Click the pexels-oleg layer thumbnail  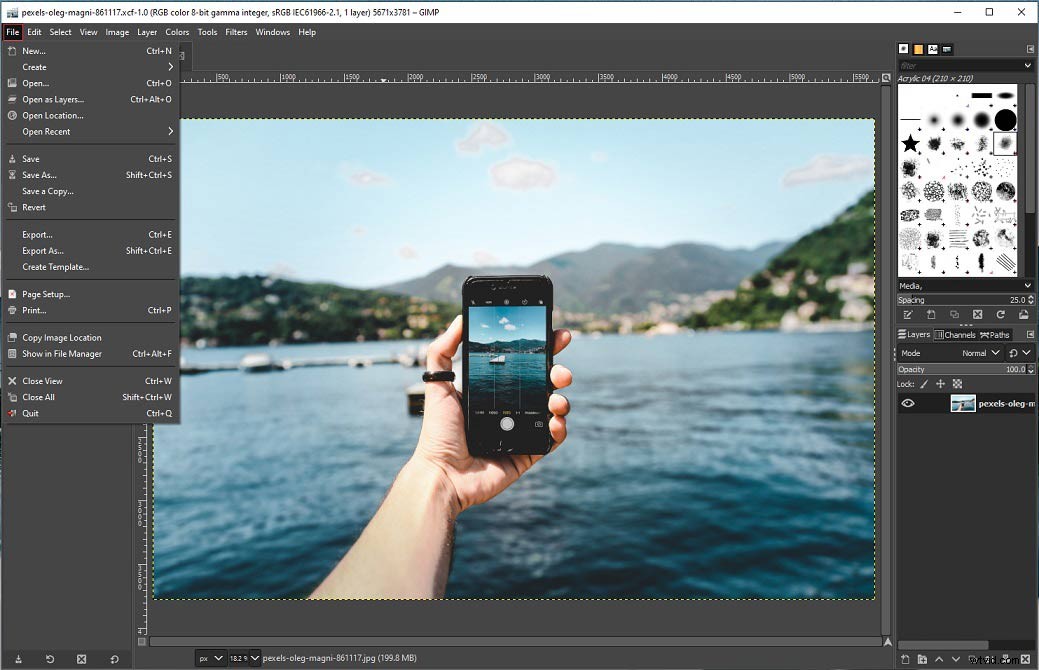(963, 403)
